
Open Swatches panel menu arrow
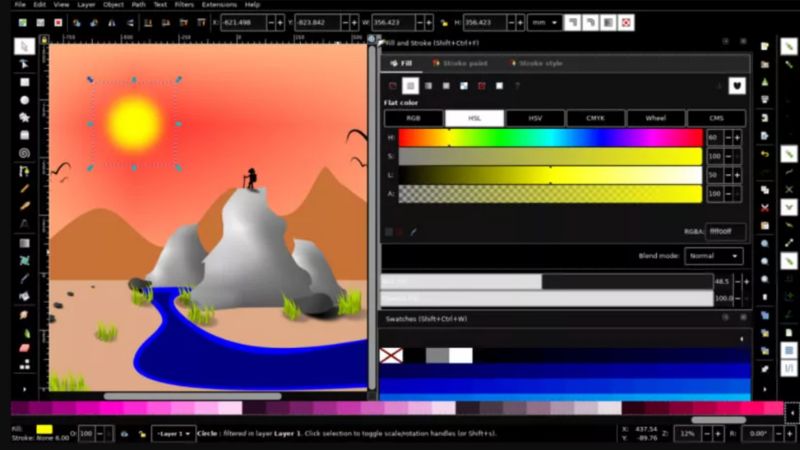coord(741,339)
